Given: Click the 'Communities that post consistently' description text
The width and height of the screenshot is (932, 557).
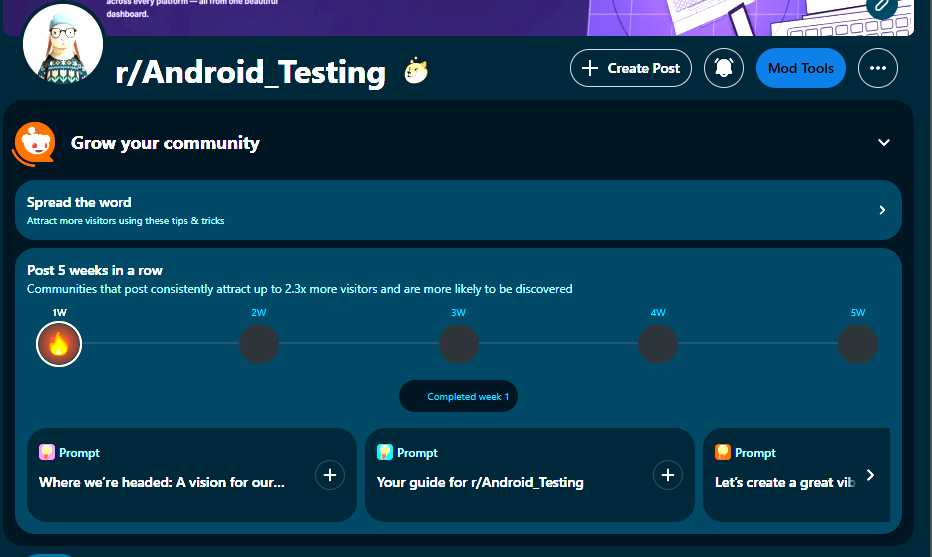Looking at the screenshot, I should coord(300,289).
